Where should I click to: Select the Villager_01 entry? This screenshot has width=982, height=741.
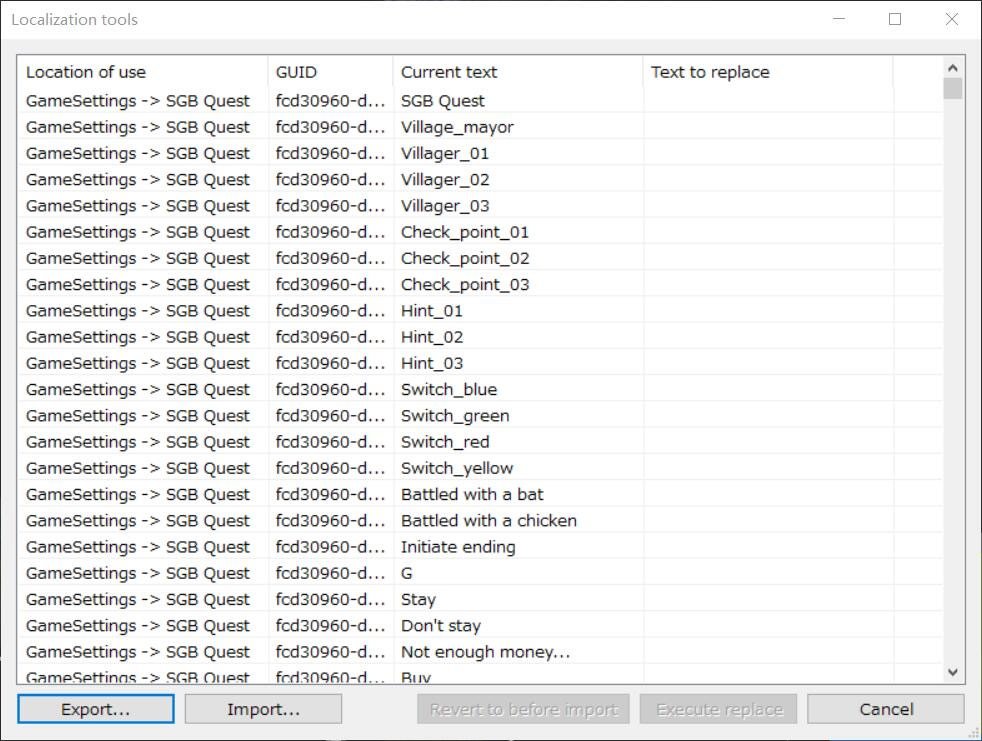pyautogui.click(x=480, y=153)
